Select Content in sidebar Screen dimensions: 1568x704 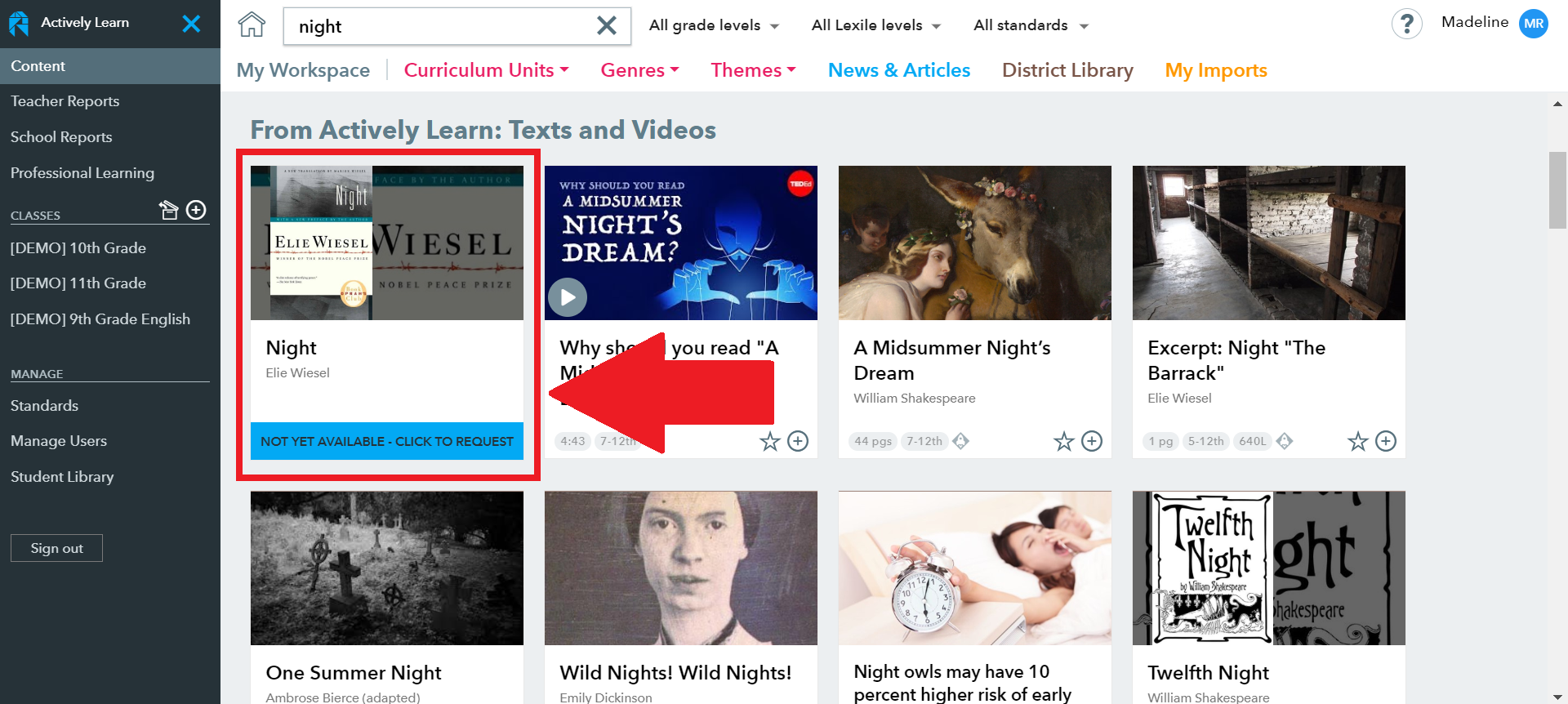pyautogui.click(x=110, y=66)
